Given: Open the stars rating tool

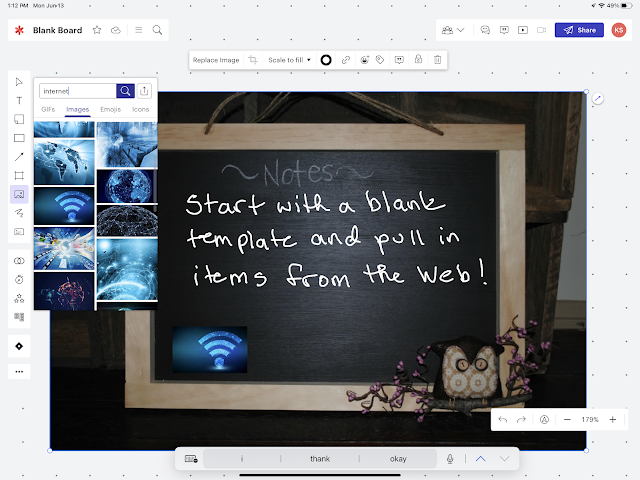Looking at the screenshot, I should click(19, 298).
